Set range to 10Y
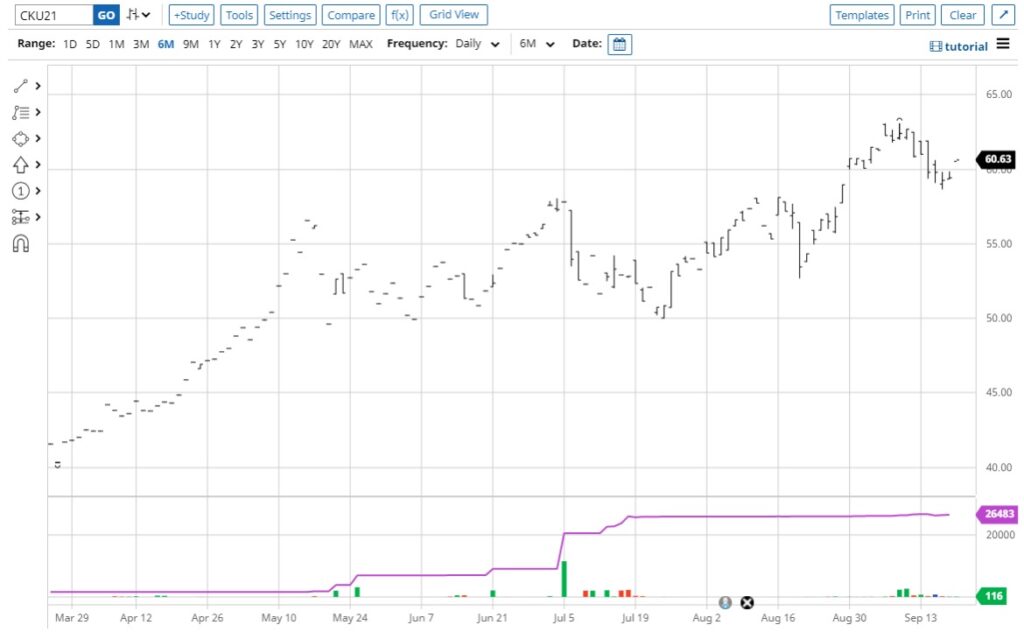Screen dimensions: 1024x632 pyautogui.click(x=304, y=44)
